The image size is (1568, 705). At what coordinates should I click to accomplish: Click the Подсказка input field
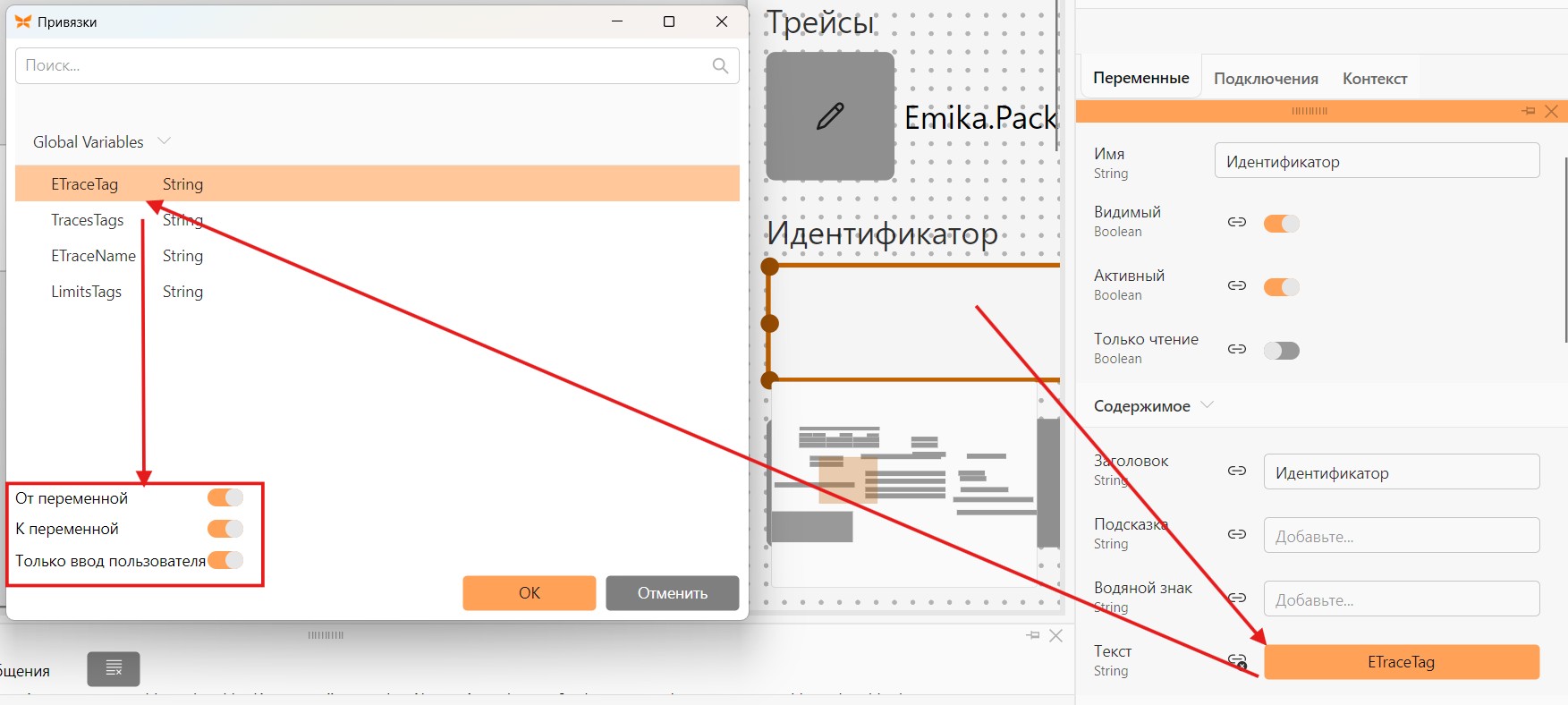[1402, 536]
